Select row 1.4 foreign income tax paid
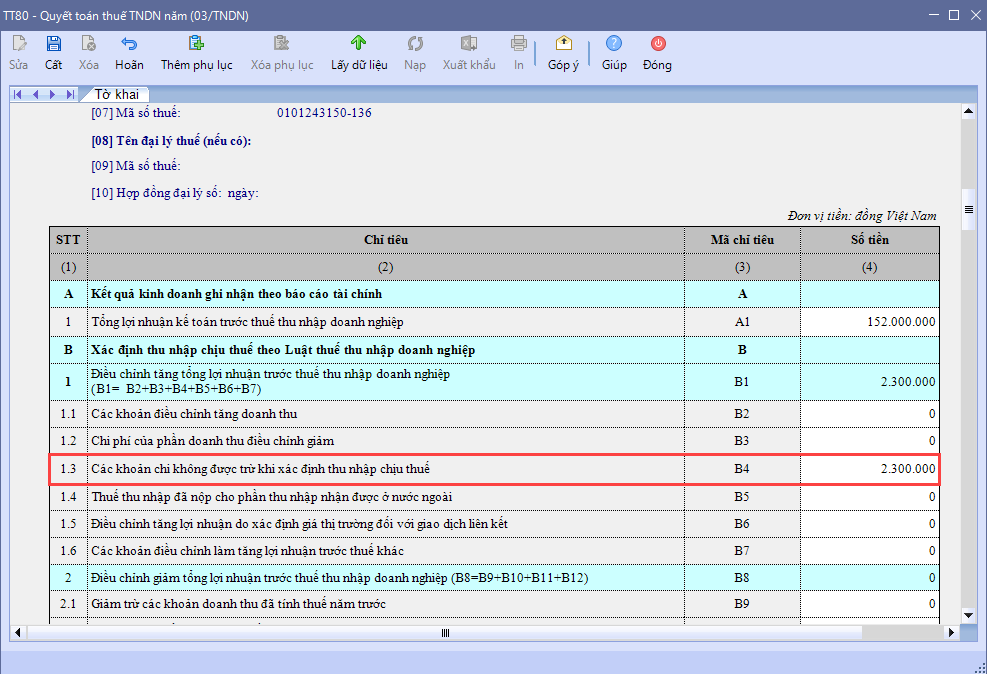This screenshot has height=674, width=987. pyautogui.click(x=385, y=496)
